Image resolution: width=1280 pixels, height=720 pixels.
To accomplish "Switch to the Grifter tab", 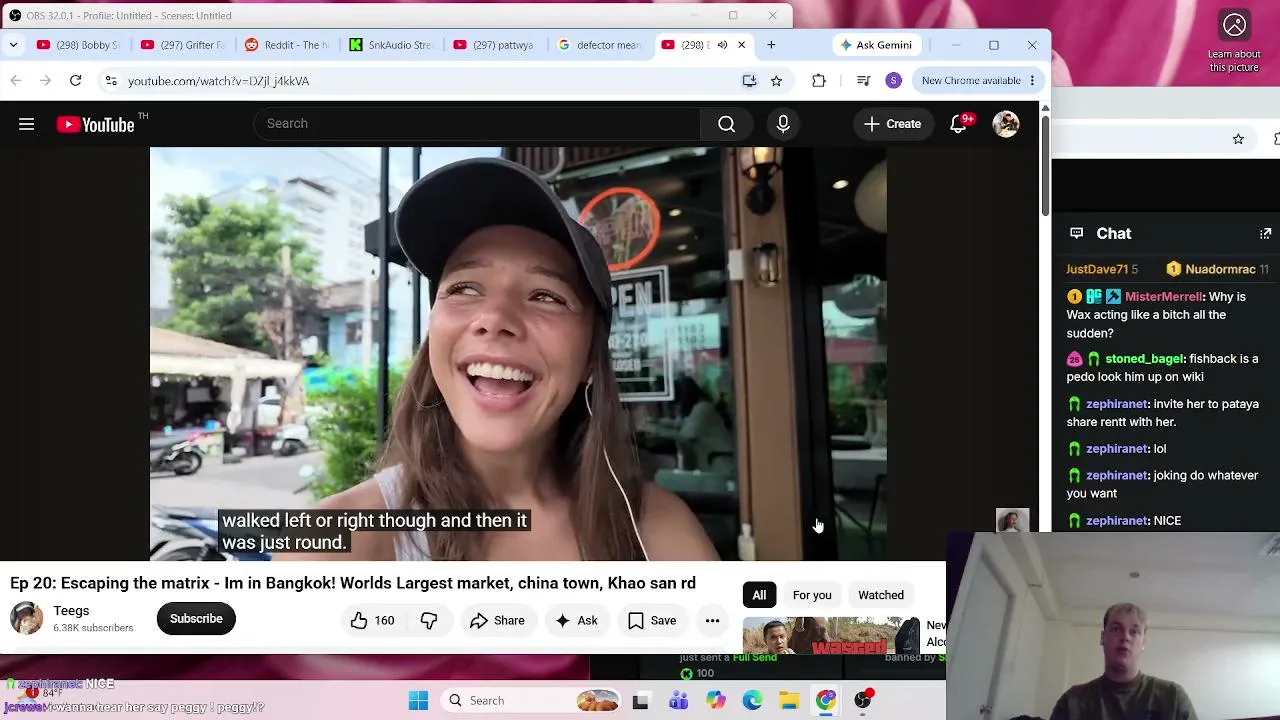I will [x=182, y=45].
